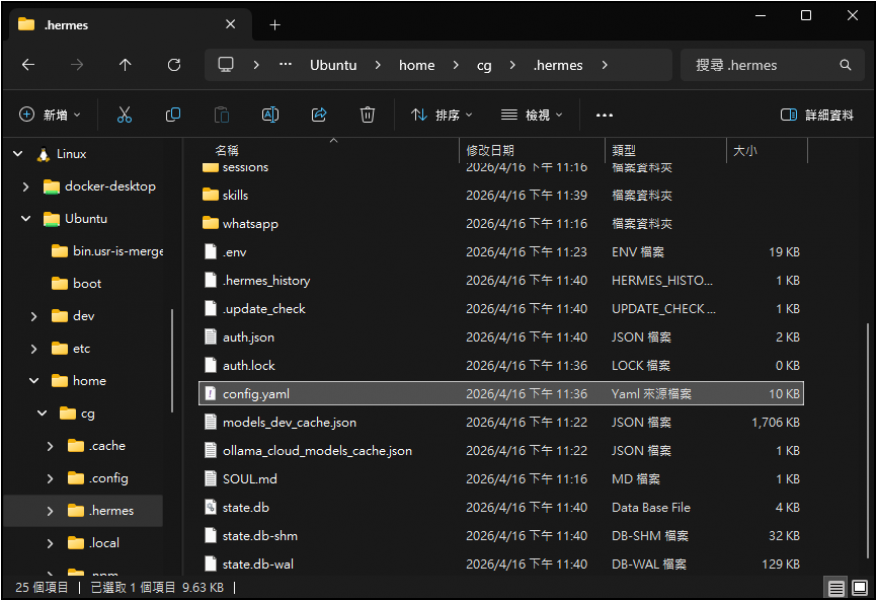Viewport: 877px width, 601px height.
Task: Sort files by 修改日期 column header
Action: pos(490,151)
